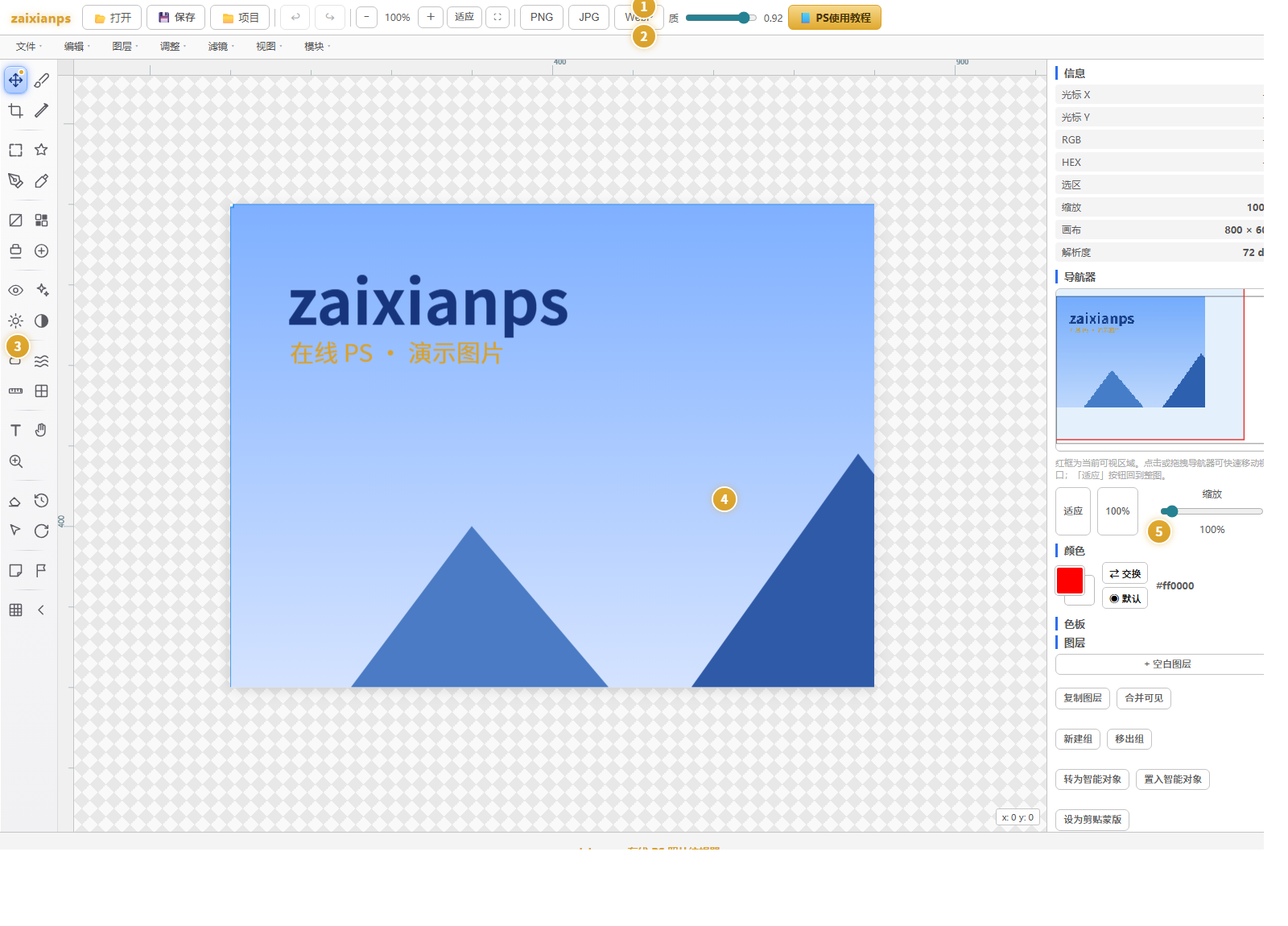
Task: Open the 编辑 menu
Action: (76, 47)
